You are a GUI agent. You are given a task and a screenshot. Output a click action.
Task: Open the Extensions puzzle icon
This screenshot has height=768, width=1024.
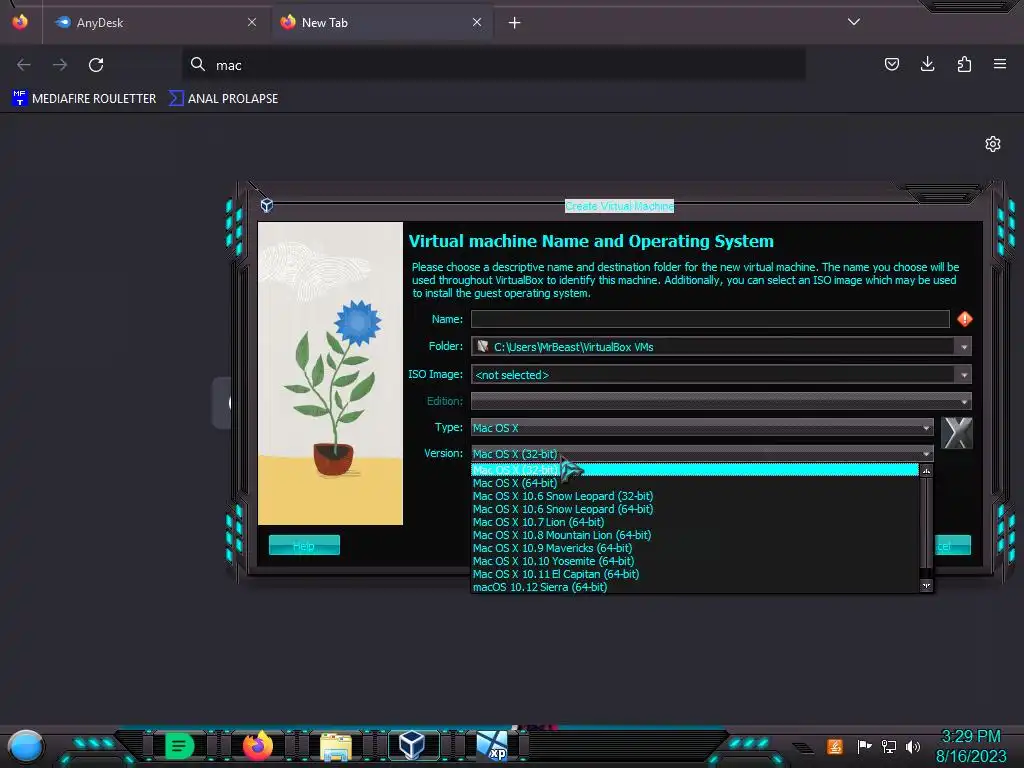(x=964, y=64)
